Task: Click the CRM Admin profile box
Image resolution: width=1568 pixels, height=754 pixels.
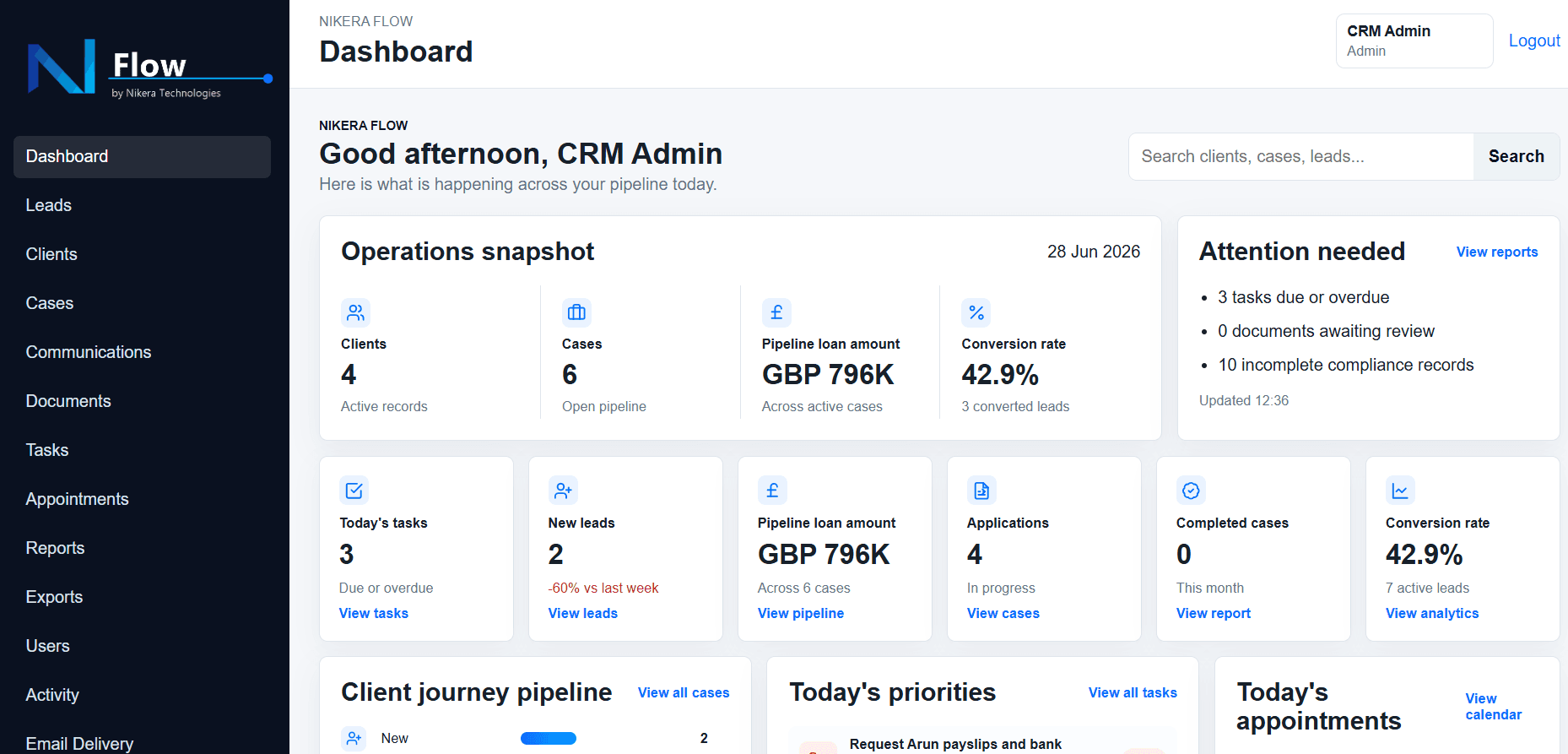Action: (x=1414, y=41)
